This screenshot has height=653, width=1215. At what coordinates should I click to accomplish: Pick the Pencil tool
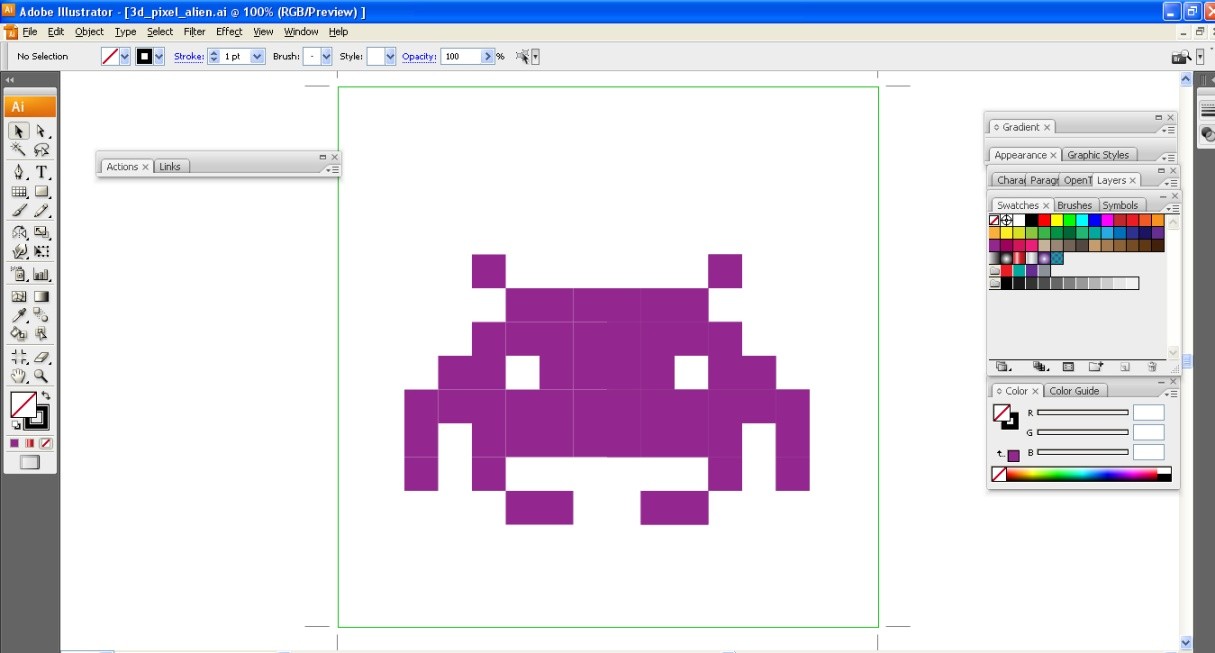[x=42, y=211]
